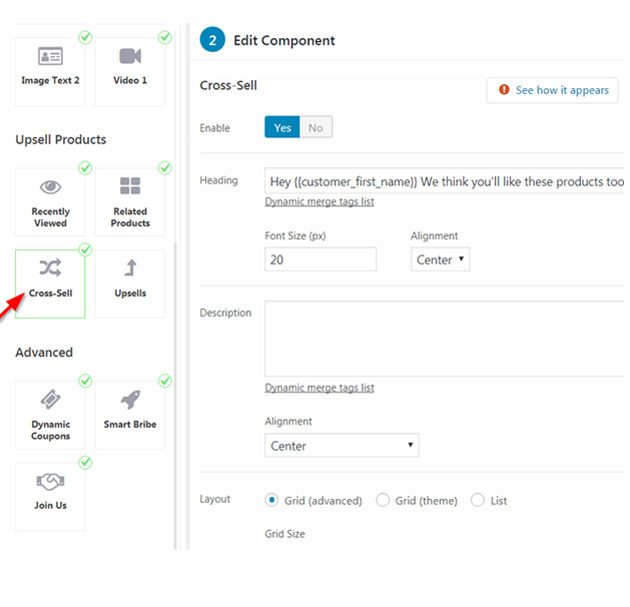Screen dimensions: 630x607
Task: Open Dynamic merge tags list under Heading
Action: pyautogui.click(x=319, y=202)
